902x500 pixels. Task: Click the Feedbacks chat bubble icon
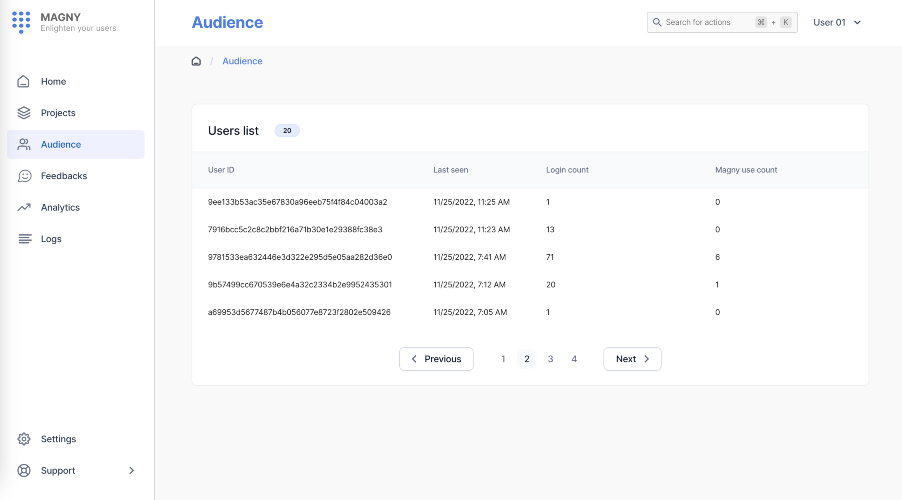pyautogui.click(x=24, y=176)
